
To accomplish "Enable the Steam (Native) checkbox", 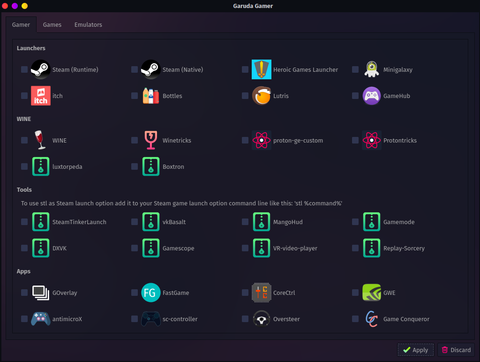I will (135, 69).
